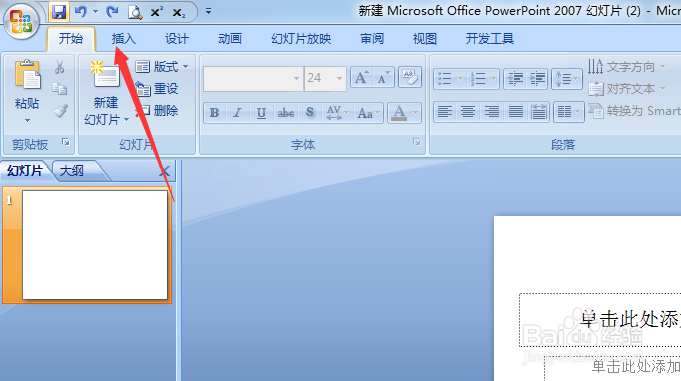Open the 设计 ribbon tab
Viewport: 681px width, 381px height.
[177, 39]
